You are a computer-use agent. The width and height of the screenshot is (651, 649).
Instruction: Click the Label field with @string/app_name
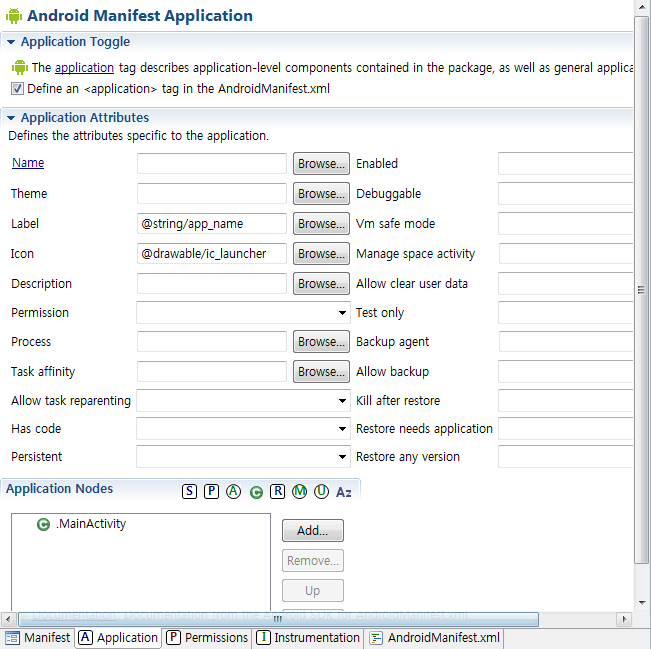click(212, 224)
